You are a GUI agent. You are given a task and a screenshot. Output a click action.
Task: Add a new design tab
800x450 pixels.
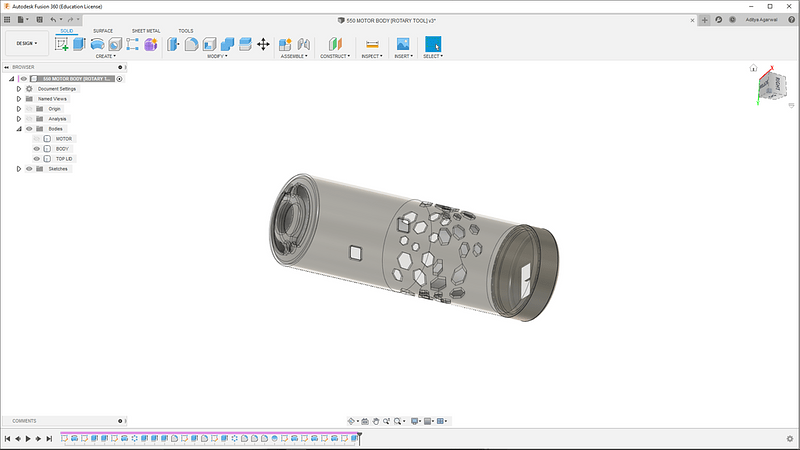(705, 20)
